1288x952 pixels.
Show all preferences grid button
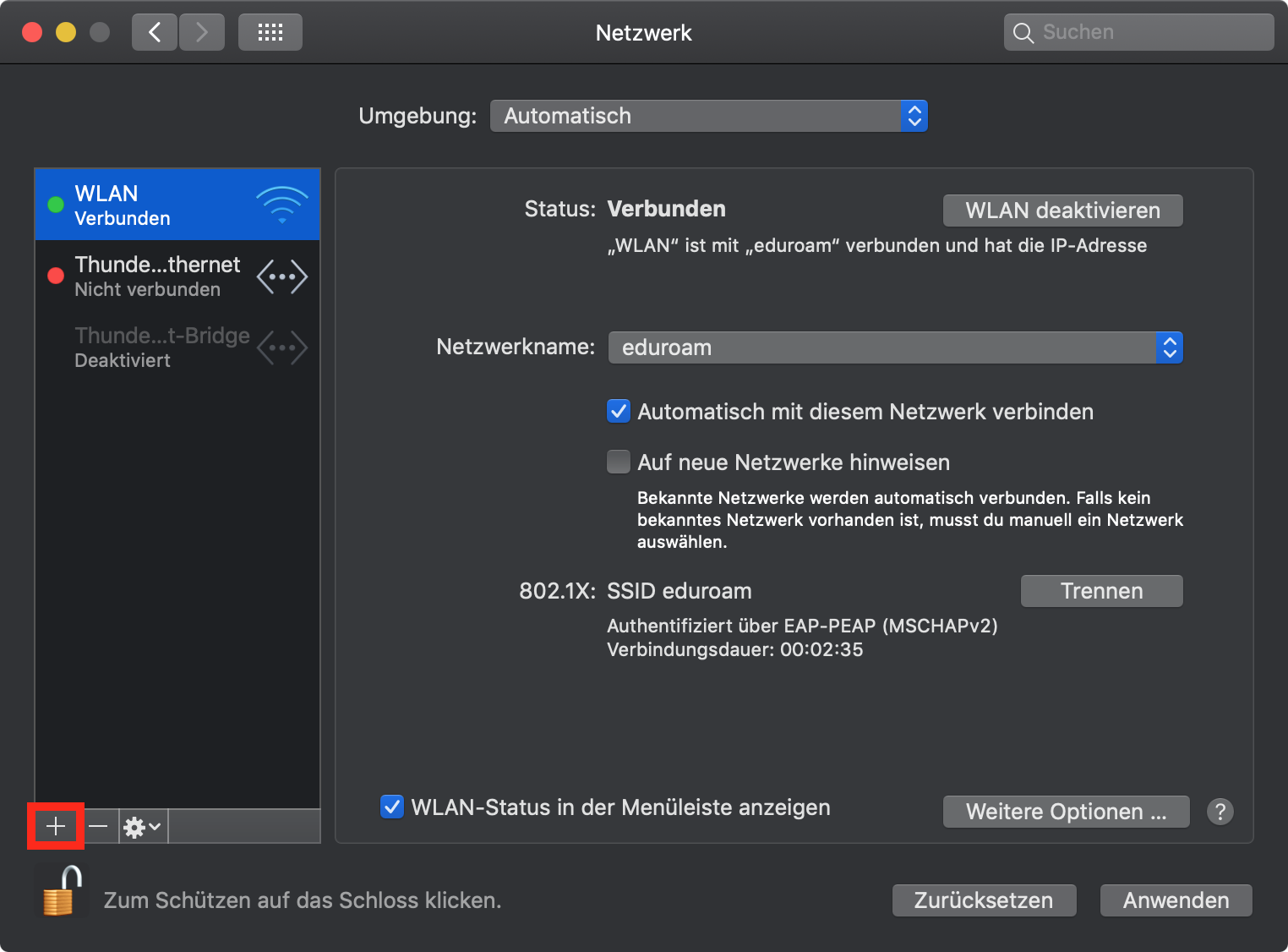(270, 33)
